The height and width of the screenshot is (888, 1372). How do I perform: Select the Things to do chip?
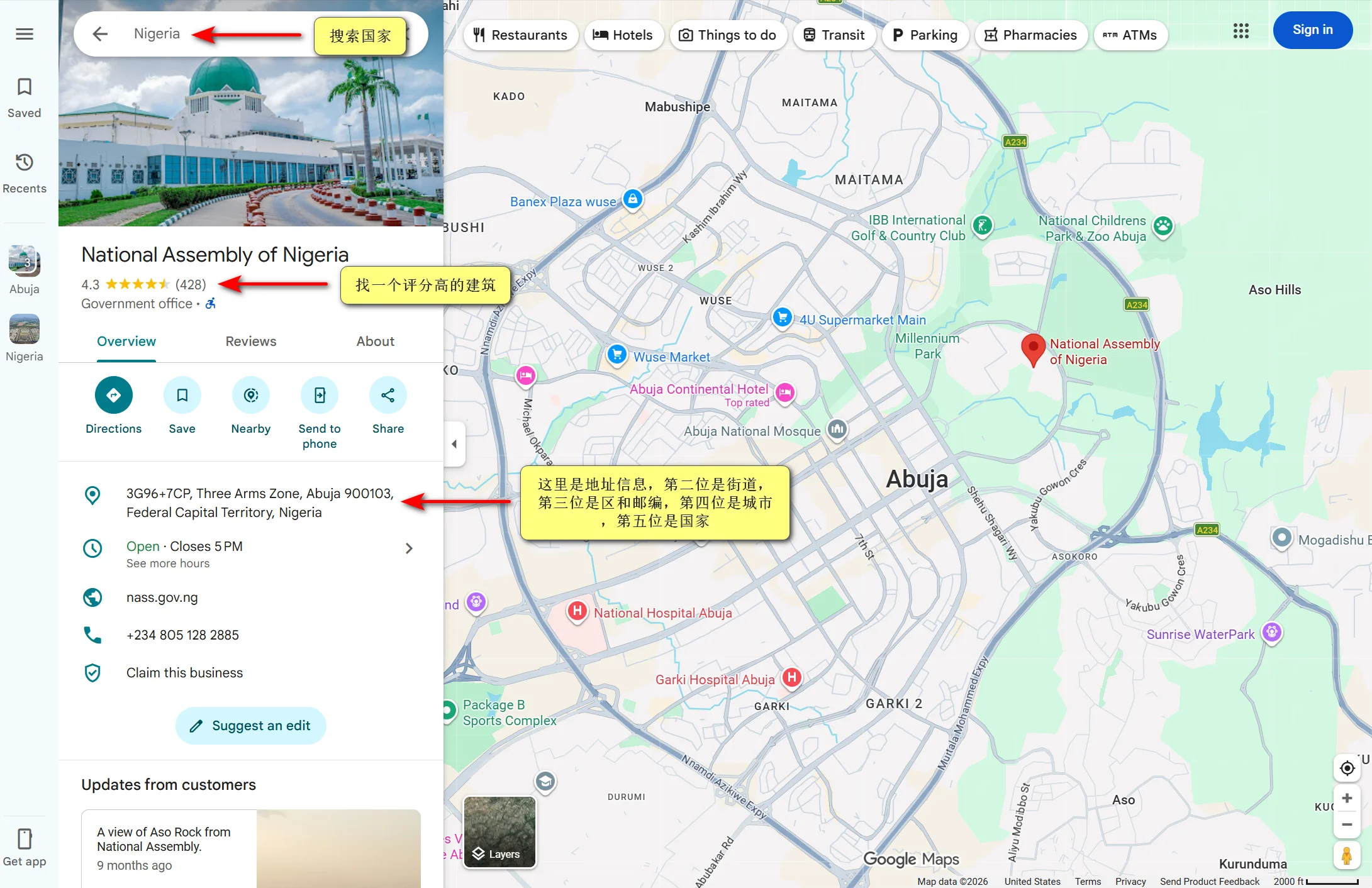pyautogui.click(x=728, y=35)
